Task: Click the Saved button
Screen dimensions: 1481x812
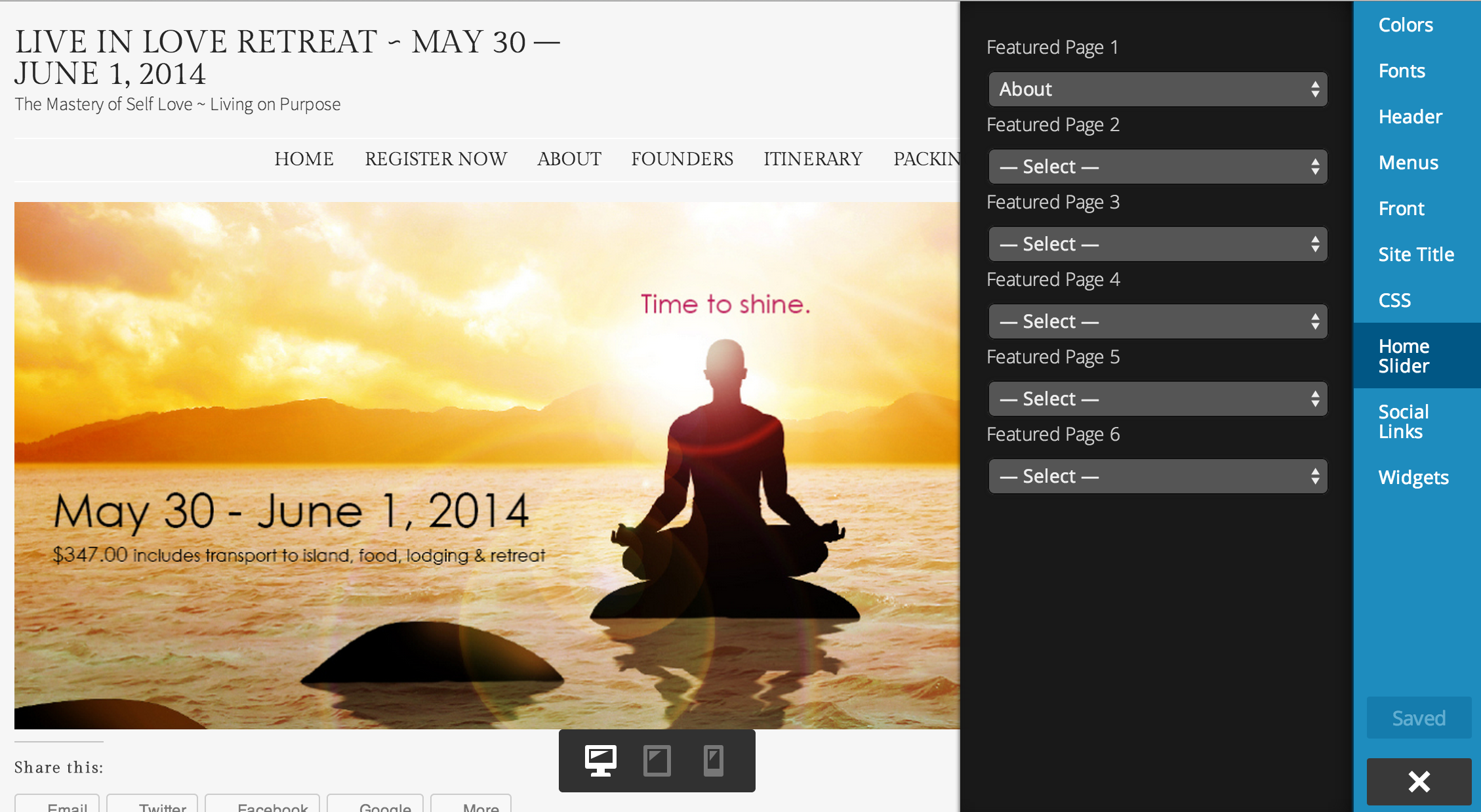Action: [x=1419, y=718]
